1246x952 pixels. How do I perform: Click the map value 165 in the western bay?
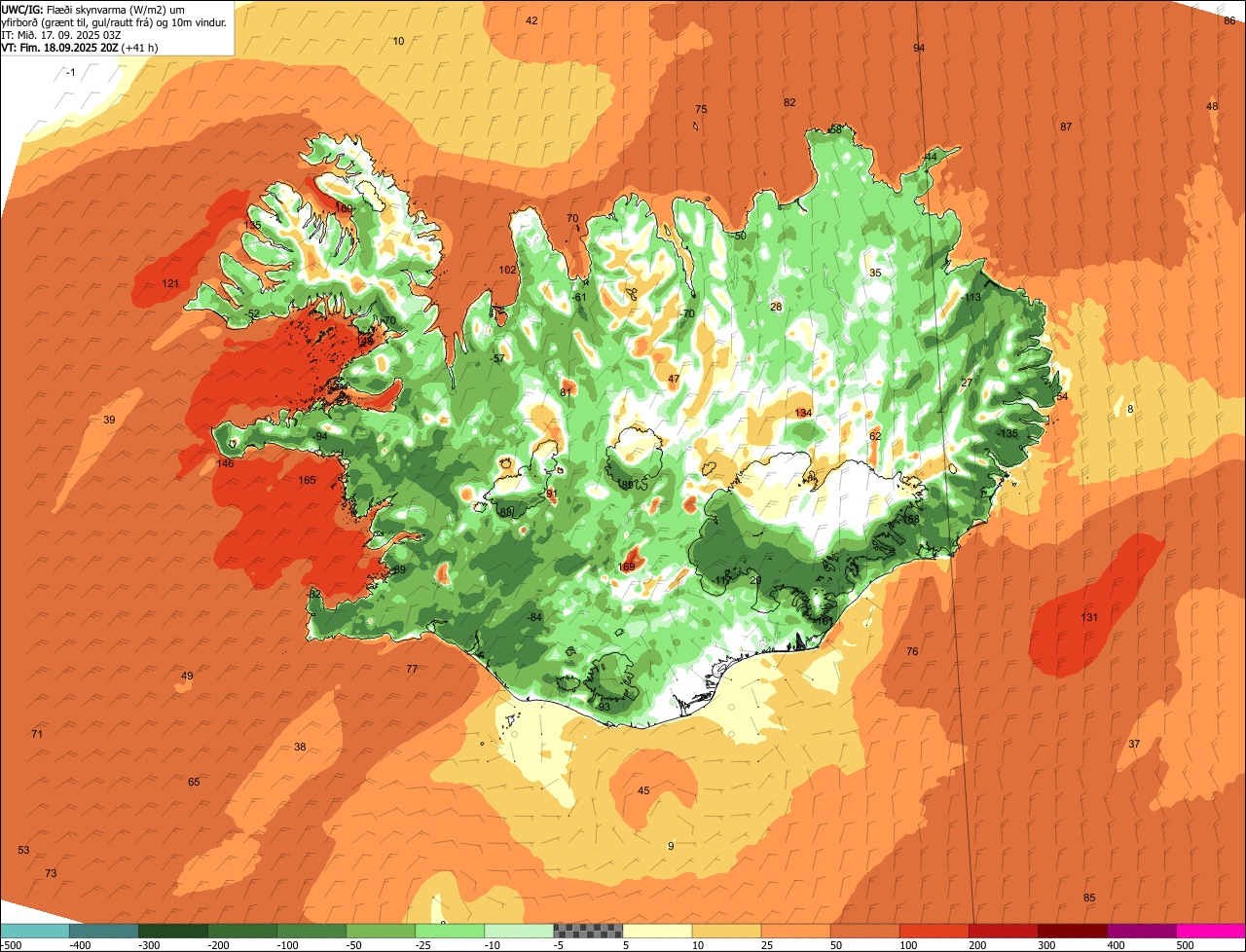[x=307, y=481]
